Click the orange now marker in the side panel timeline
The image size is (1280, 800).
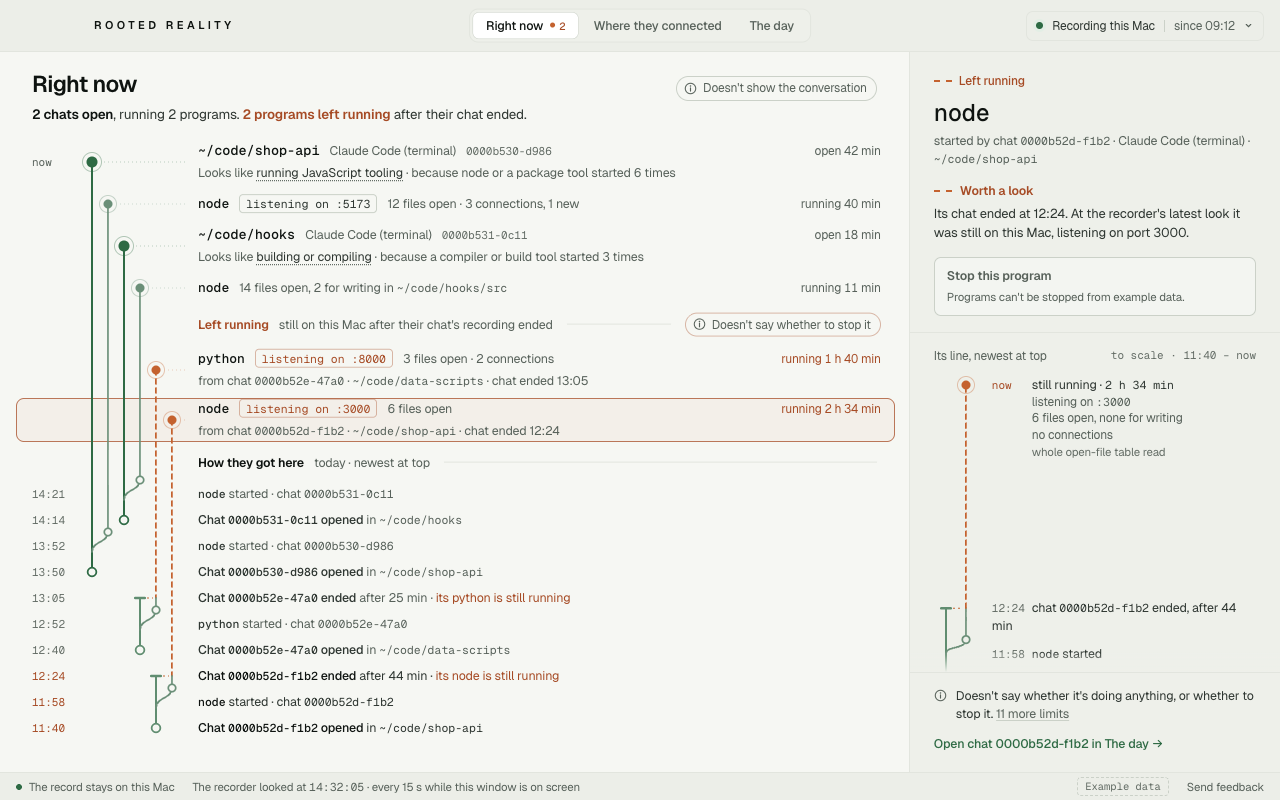tap(966, 385)
